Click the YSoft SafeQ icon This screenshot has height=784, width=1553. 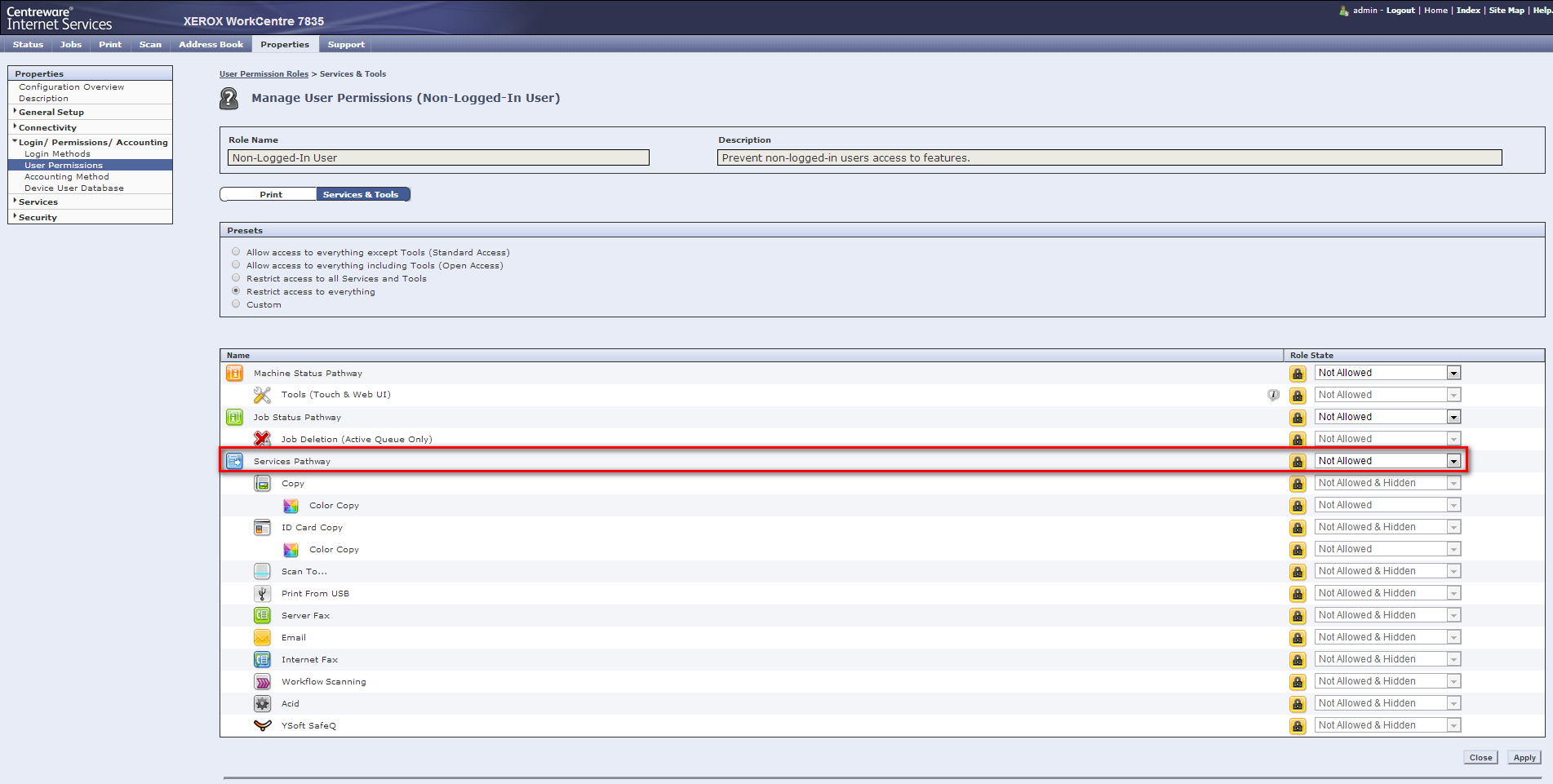pos(262,725)
